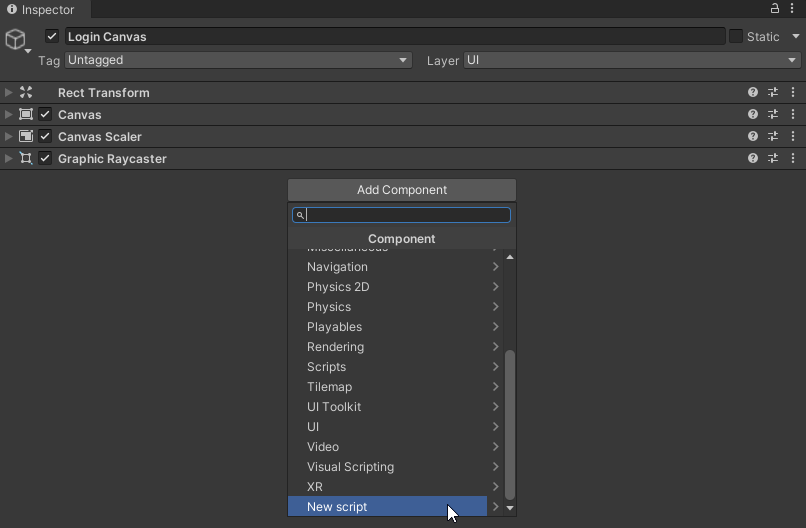Open Rect Transform preset selector icon
The image size is (806, 528).
pos(773,92)
